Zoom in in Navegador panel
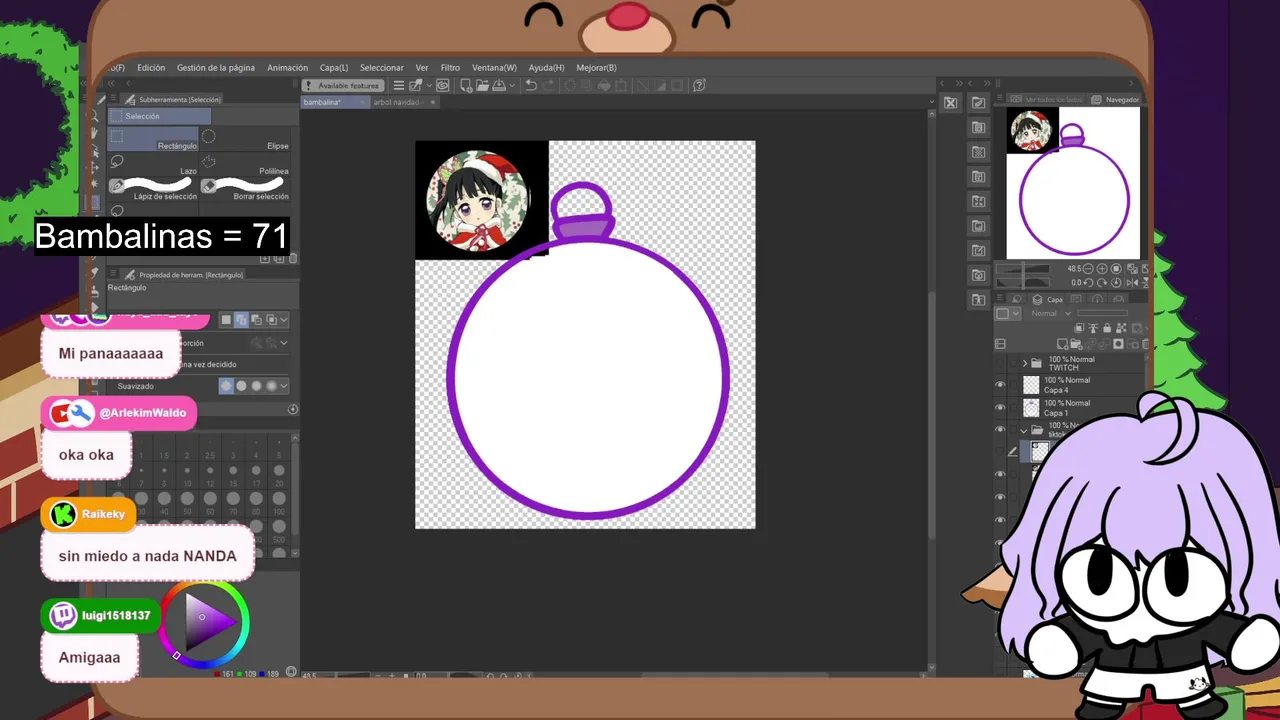Viewport: 1280px width, 720px height. coord(1102,269)
